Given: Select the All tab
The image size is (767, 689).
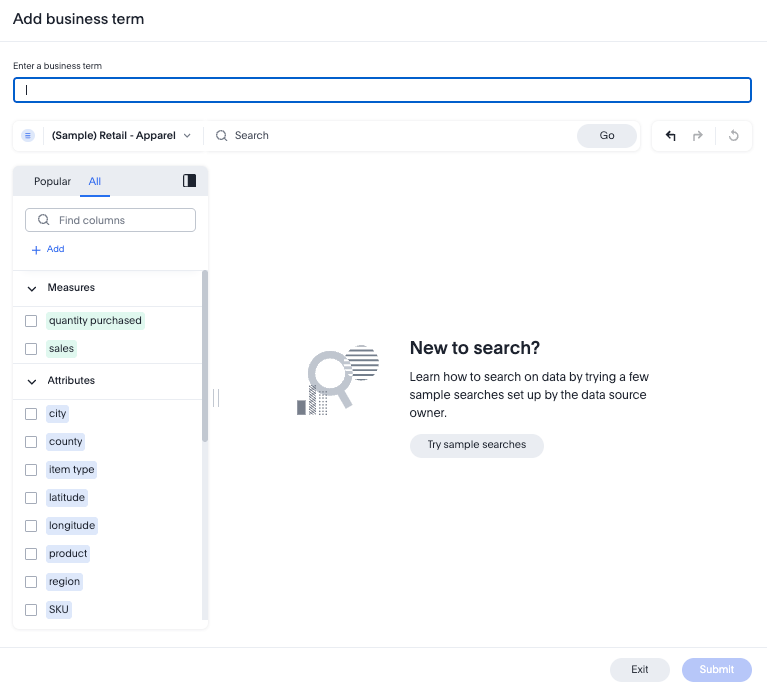Looking at the screenshot, I should pos(95,181).
